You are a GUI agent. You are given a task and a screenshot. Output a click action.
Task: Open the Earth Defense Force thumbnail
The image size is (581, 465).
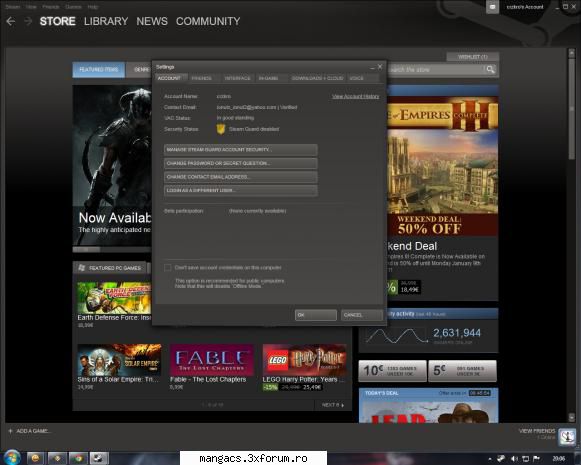click(x=114, y=298)
